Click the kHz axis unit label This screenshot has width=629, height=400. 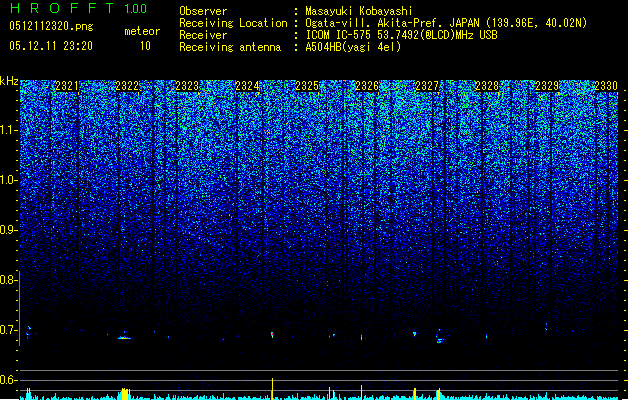click(x=9, y=81)
